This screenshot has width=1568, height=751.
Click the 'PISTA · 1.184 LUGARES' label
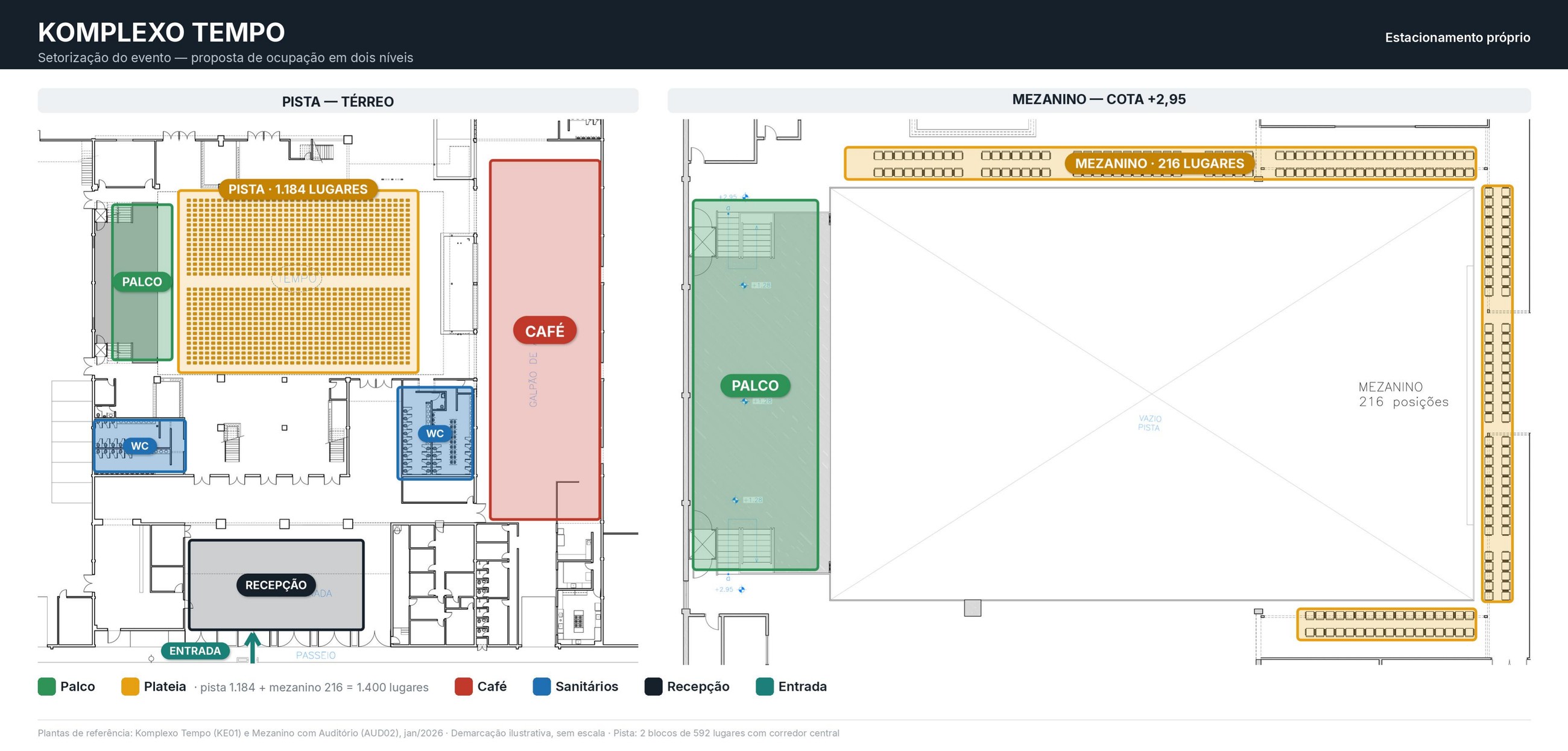298,189
